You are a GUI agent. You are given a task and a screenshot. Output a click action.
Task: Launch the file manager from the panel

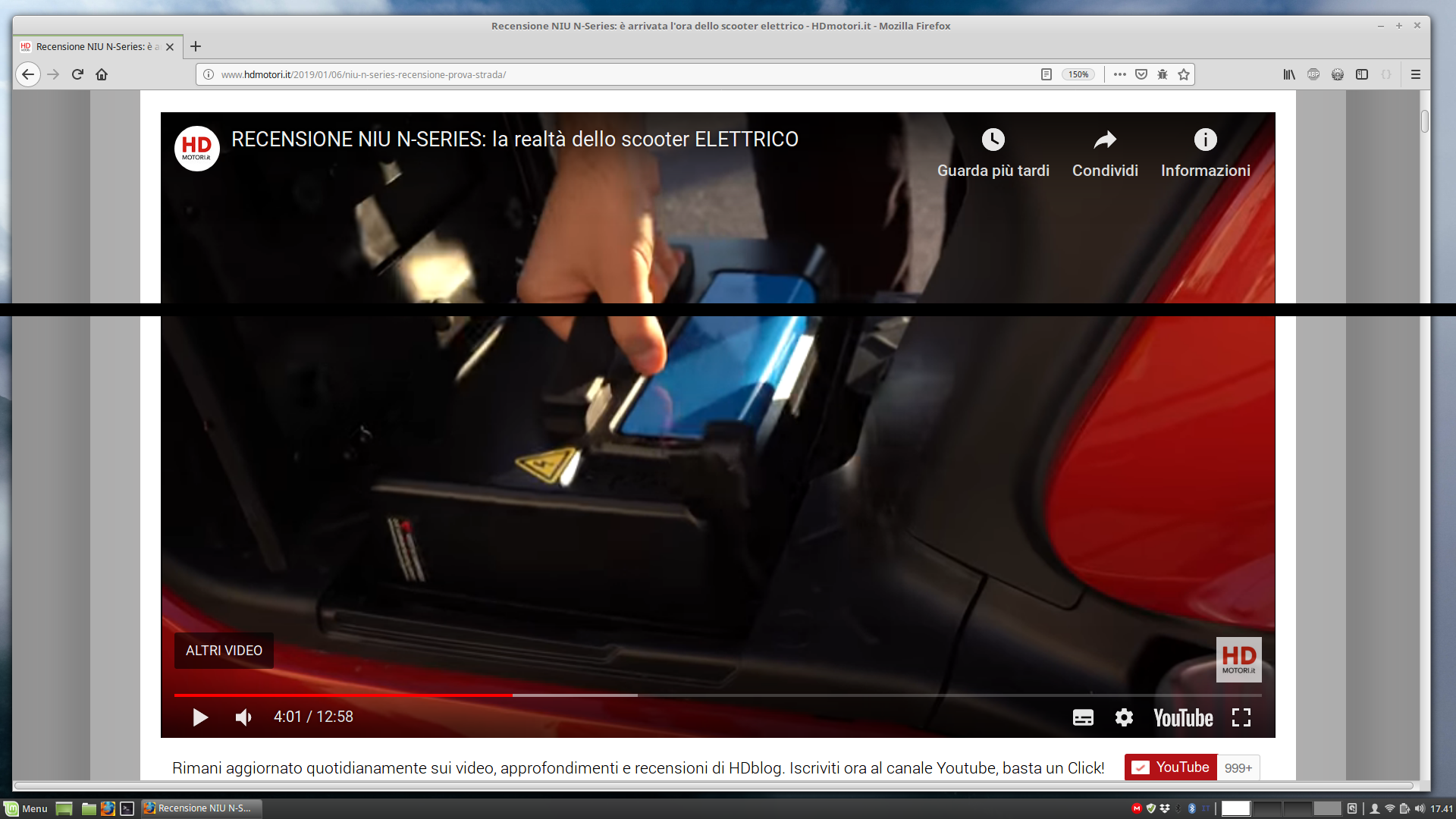pos(89,808)
